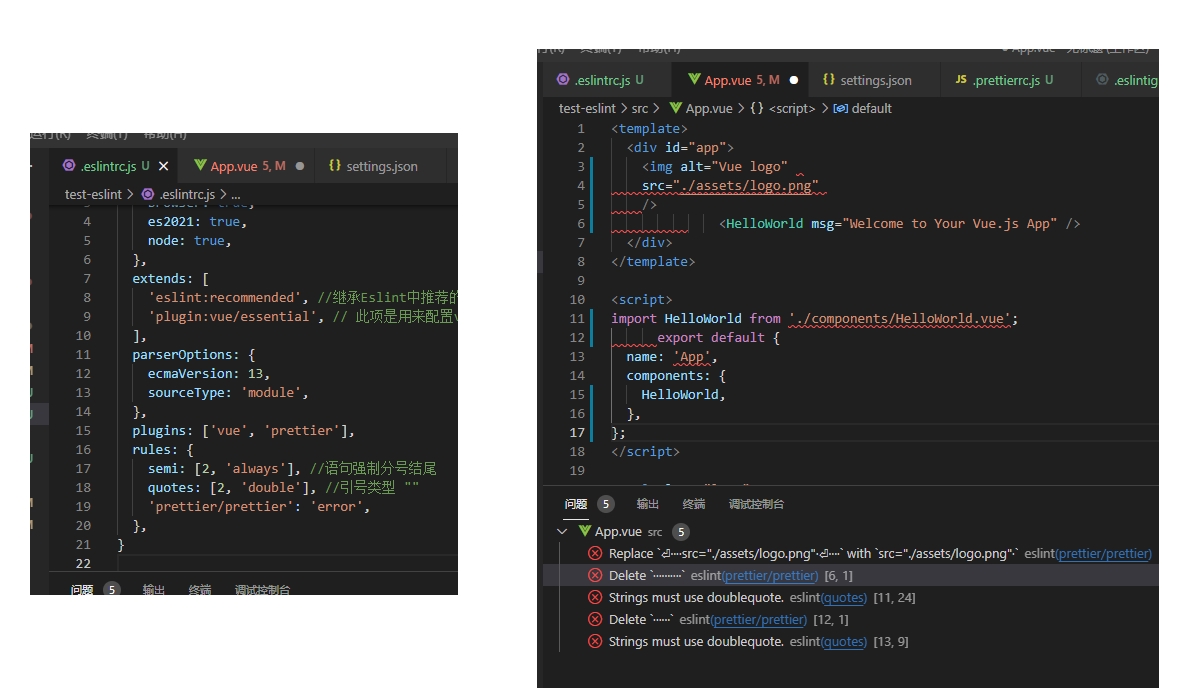Switch to the 输出 panel tab in right window
1189x699 pixels.
648,505
